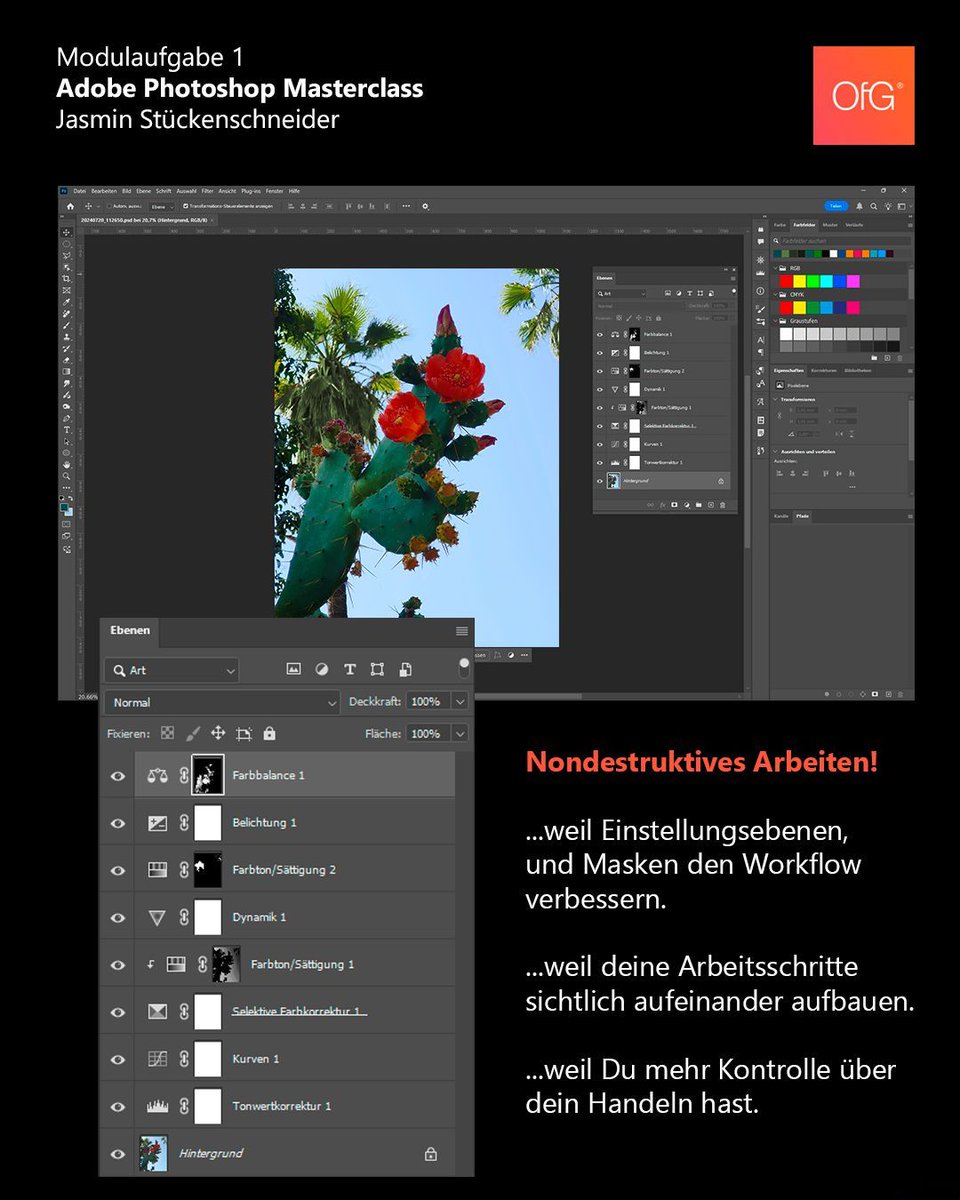
Task: Open the enlarged Ebenen panel hamburger menu
Action: [x=461, y=631]
